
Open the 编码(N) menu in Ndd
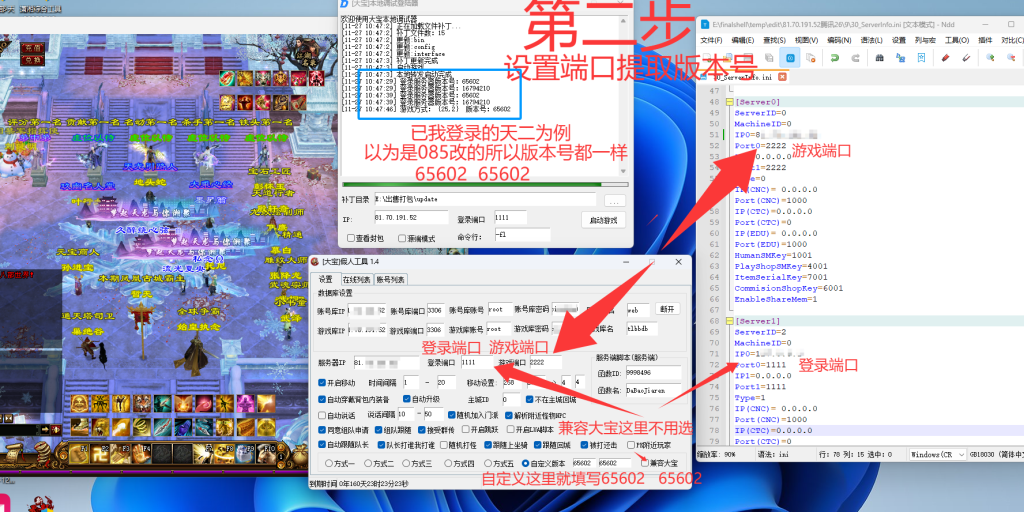[840, 40]
